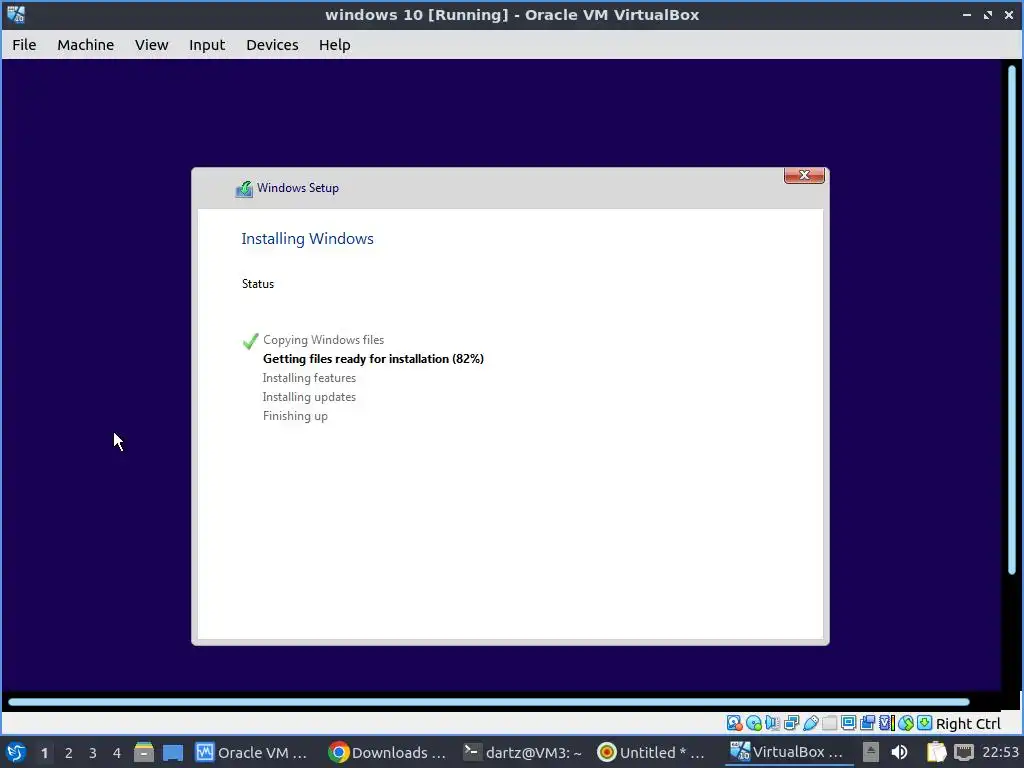Click the show desktop icon in the taskbar
1024x768 pixels.
(x=172, y=752)
